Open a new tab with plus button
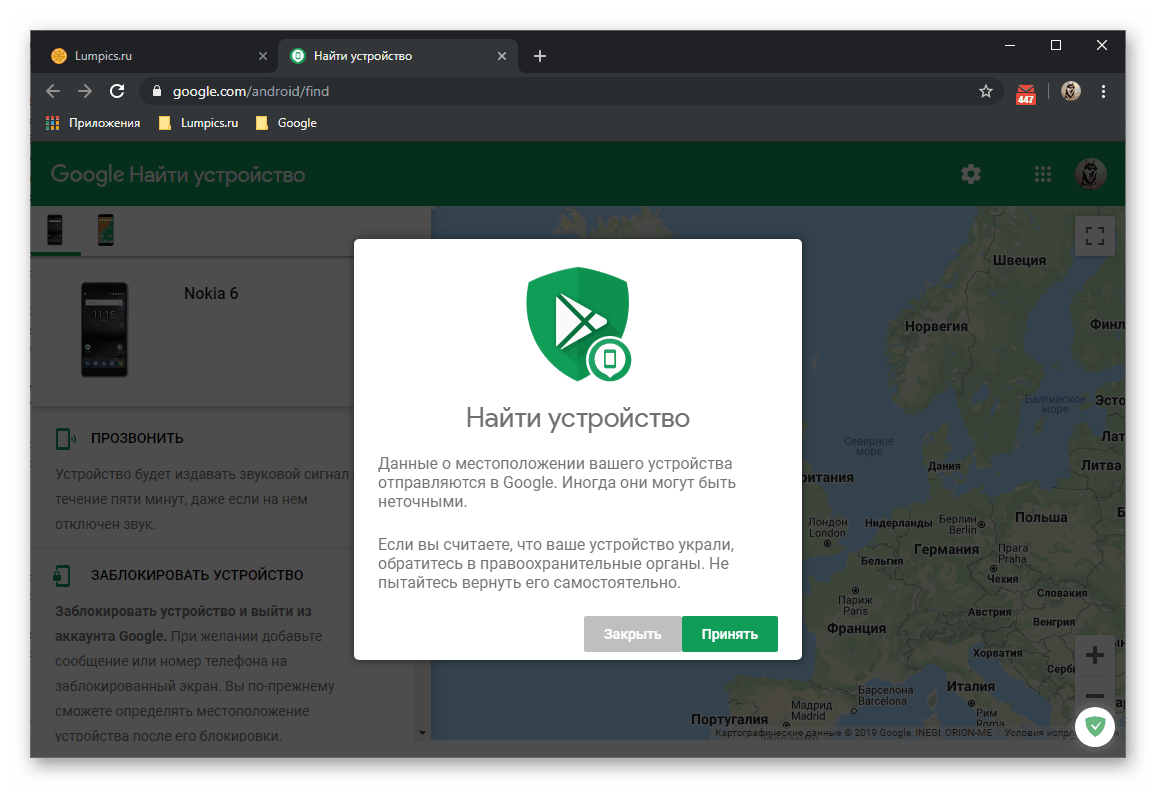 (540, 56)
